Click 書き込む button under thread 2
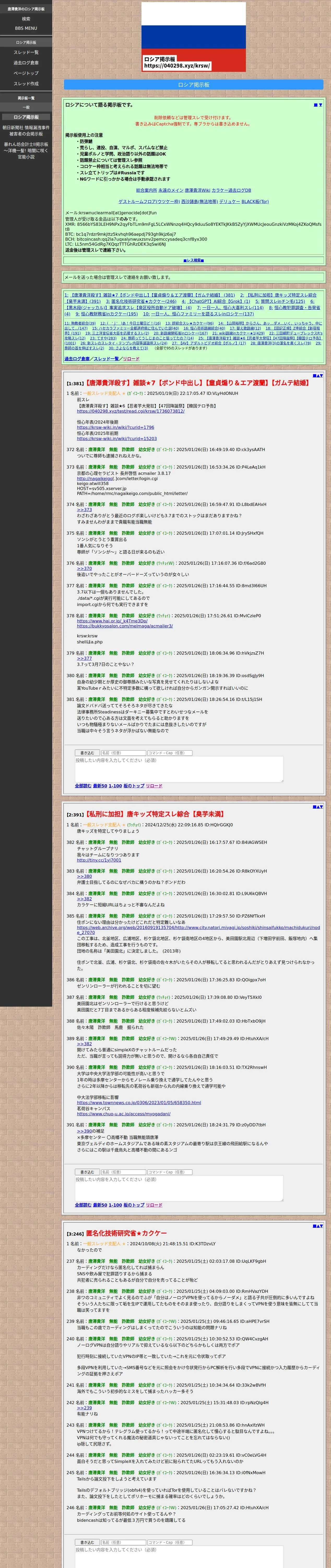Image resolution: width=331 pixels, height=1568 pixels. (87, 1172)
